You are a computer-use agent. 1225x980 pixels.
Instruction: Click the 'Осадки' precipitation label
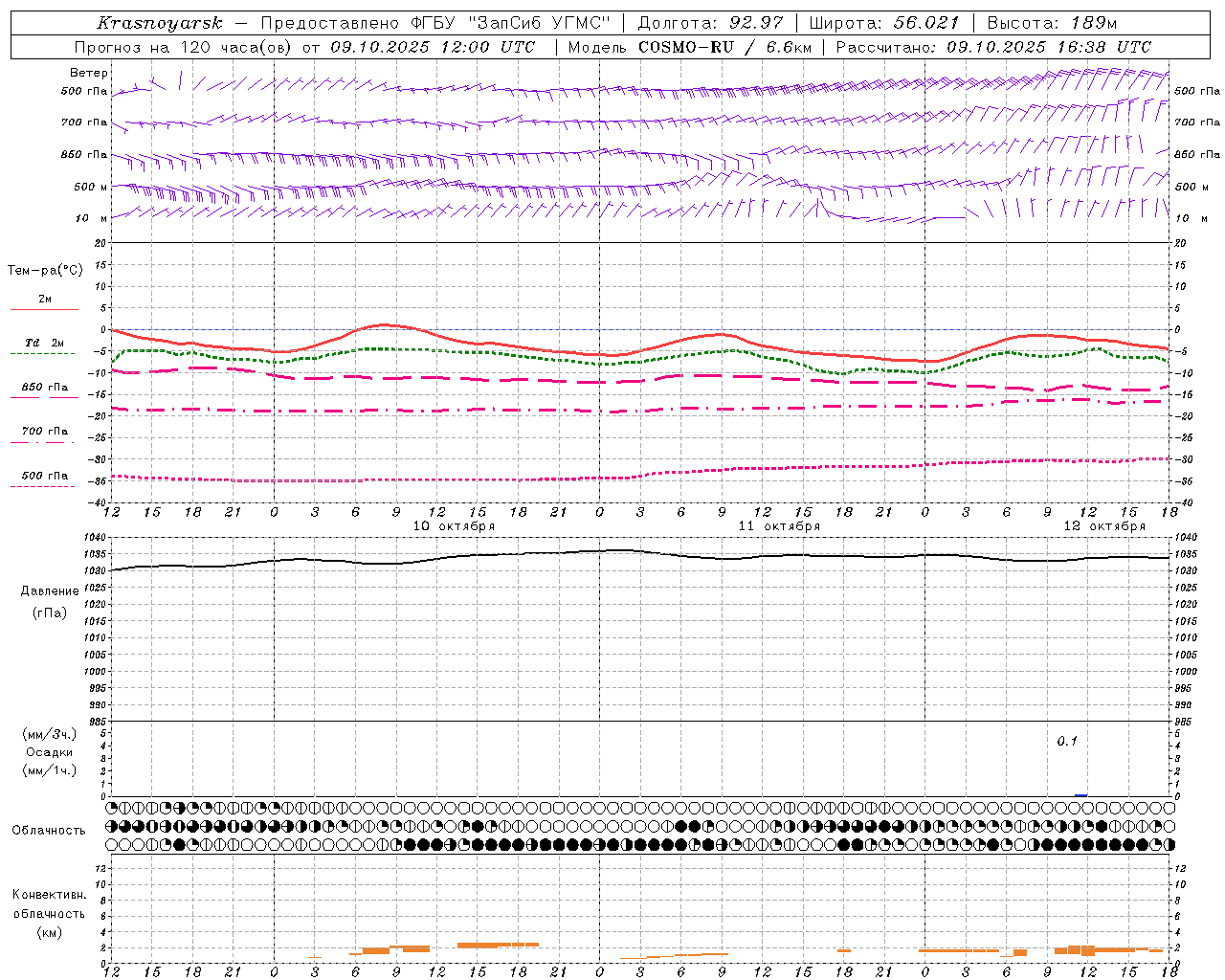[x=50, y=752]
